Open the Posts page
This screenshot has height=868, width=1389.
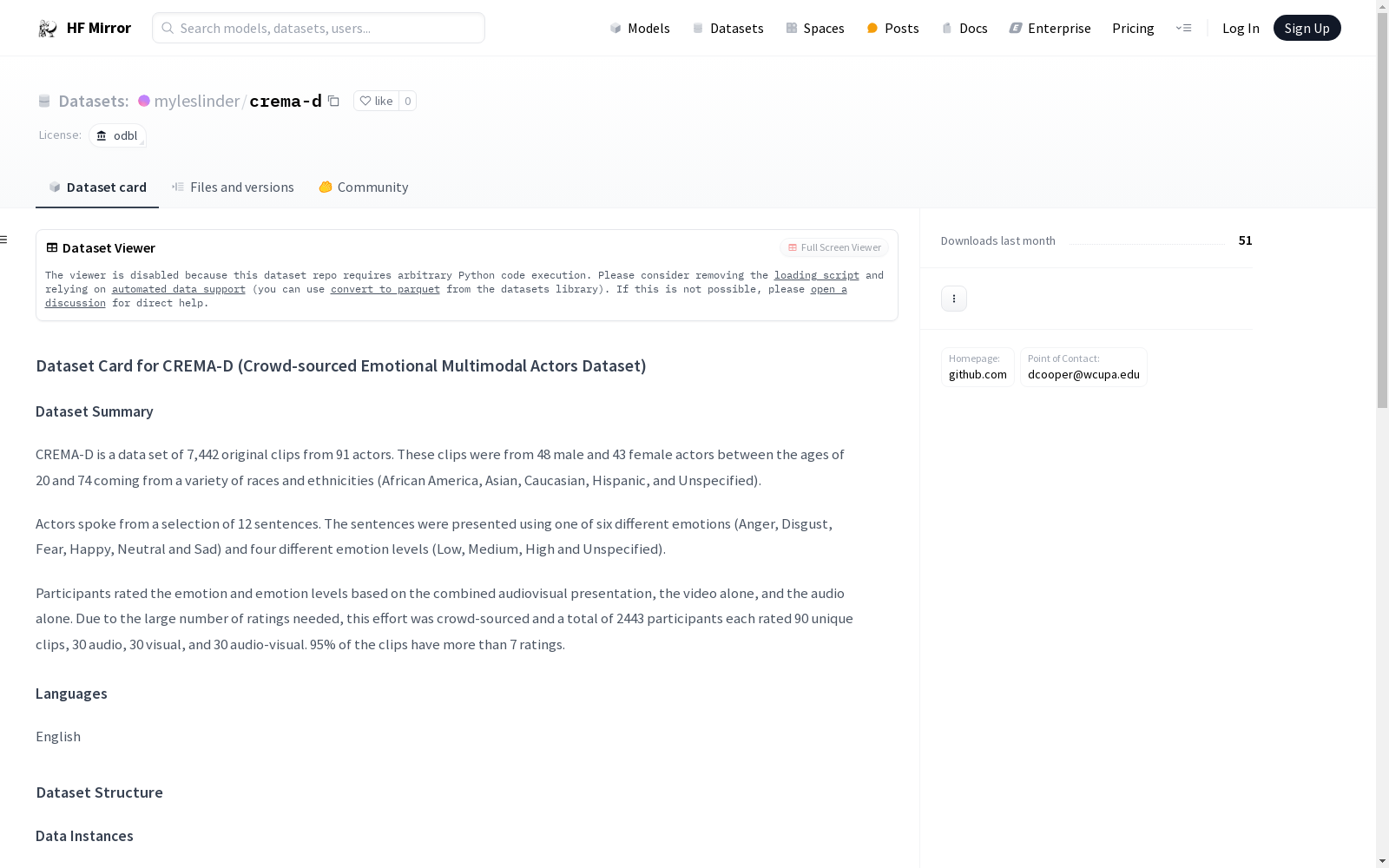892,28
